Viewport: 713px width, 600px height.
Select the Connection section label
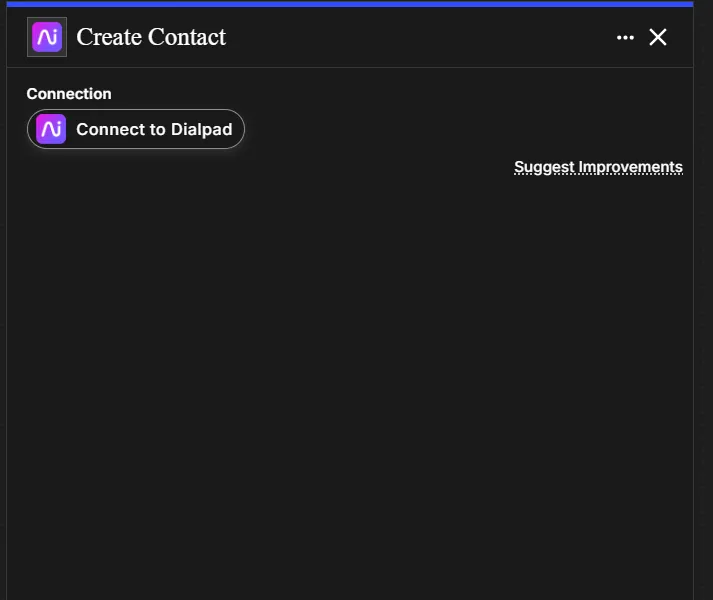coord(69,94)
